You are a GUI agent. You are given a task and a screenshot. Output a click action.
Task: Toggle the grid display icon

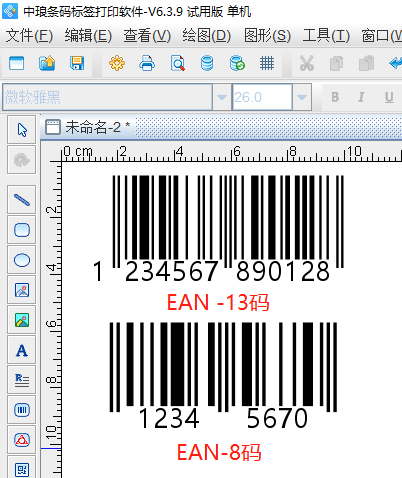tap(267, 63)
